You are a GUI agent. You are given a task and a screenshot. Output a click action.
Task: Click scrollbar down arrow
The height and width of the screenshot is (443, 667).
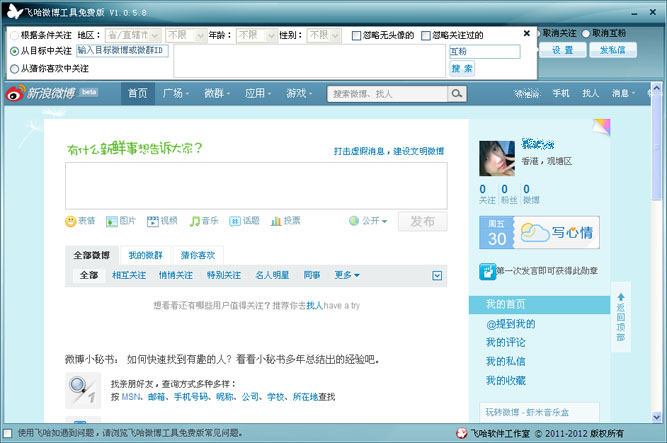point(656,417)
